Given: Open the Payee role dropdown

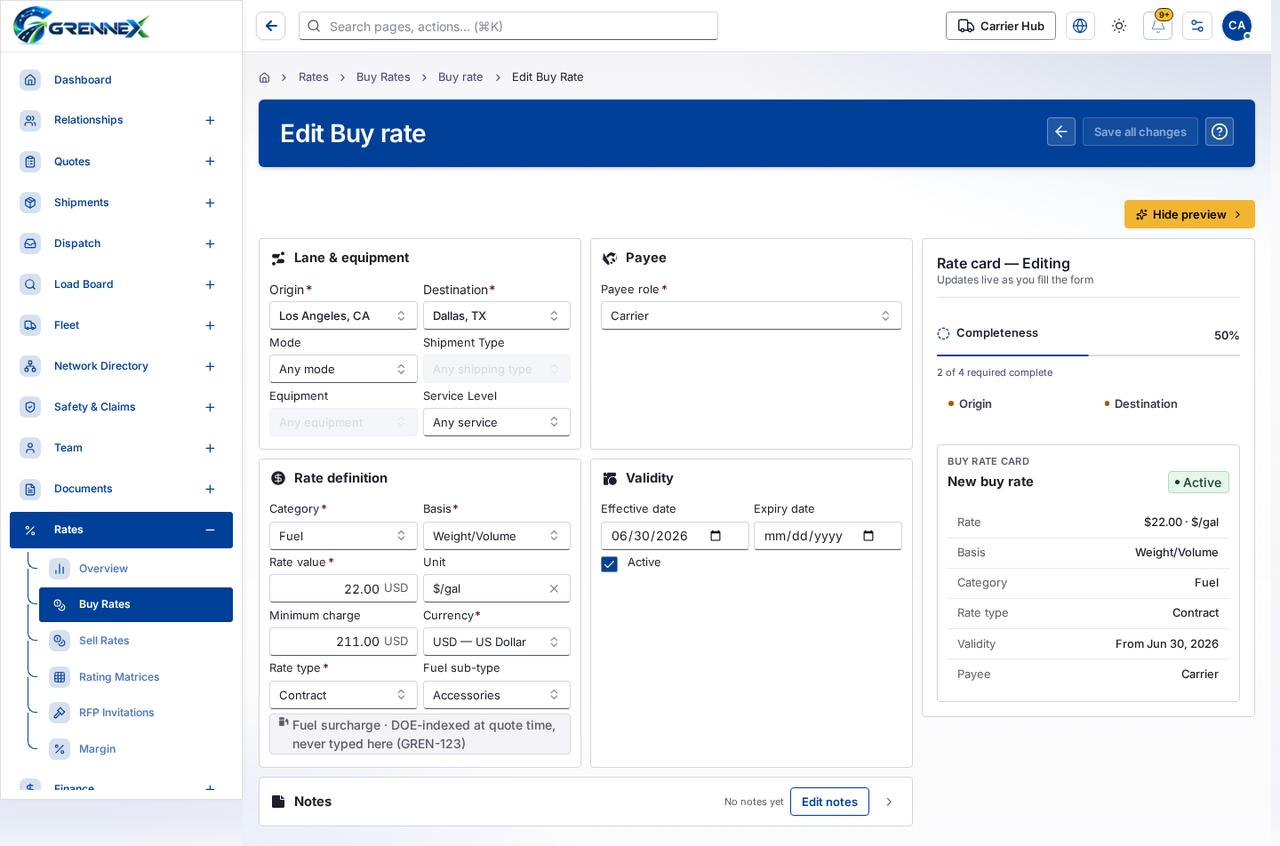Looking at the screenshot, I should coord(751,316).
